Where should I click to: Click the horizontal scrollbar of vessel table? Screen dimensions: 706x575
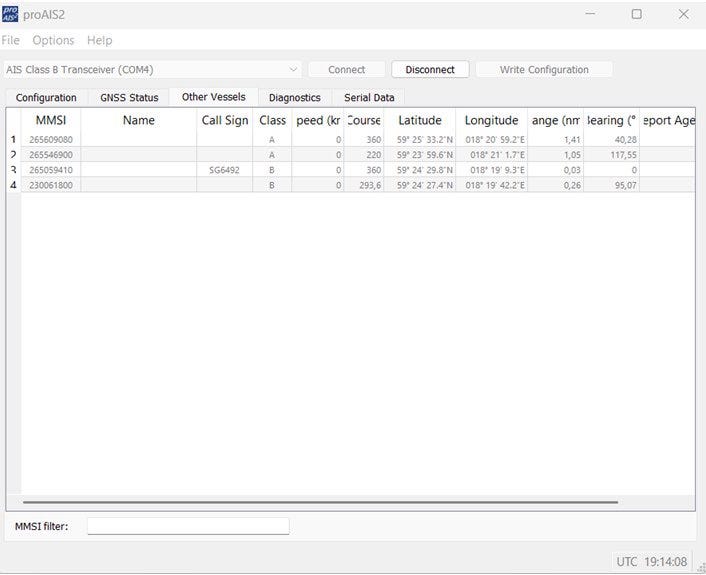point(320,502)
